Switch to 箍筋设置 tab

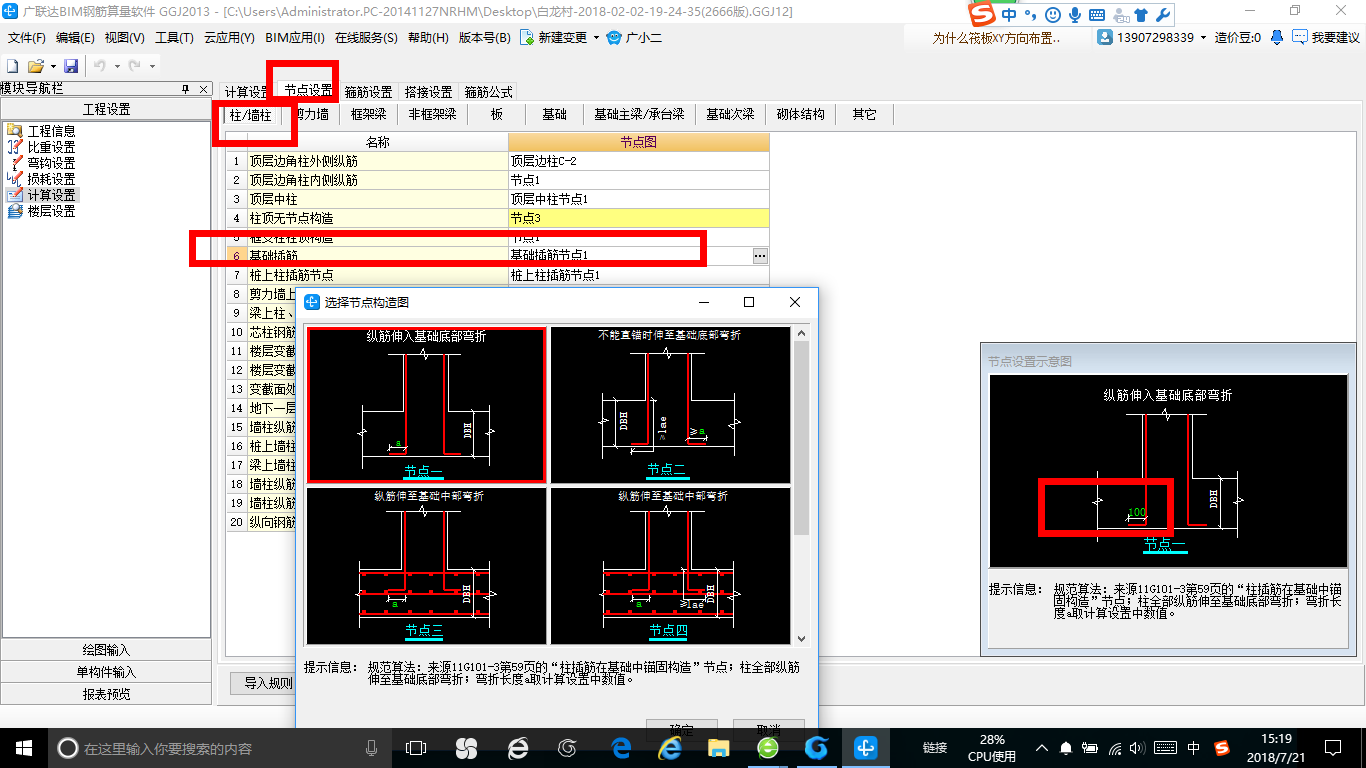(369, 92)
